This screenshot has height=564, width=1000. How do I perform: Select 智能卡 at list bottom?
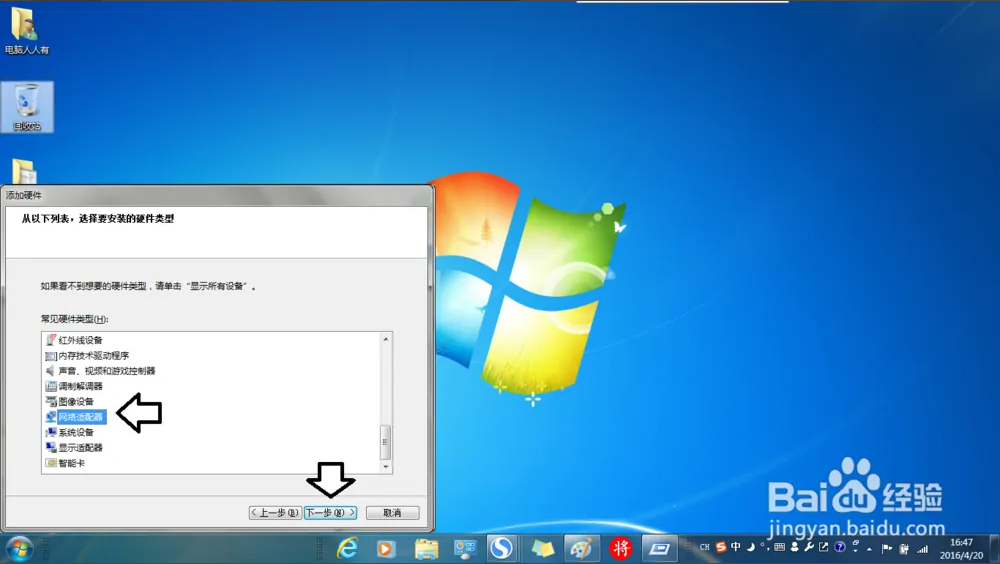click(72, 463)
